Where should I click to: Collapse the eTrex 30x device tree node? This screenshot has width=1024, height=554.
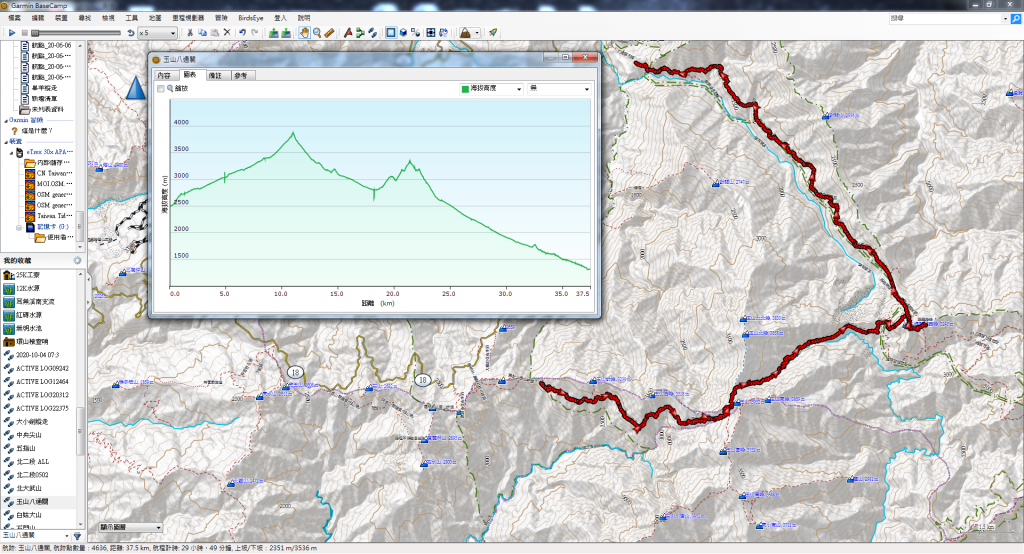click(x=10, y=153)
